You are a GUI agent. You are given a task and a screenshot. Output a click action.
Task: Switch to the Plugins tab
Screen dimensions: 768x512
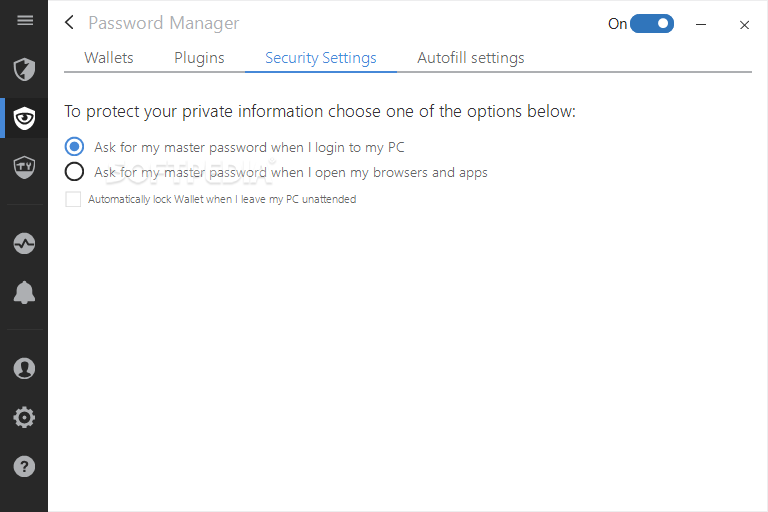click(199, 58)
